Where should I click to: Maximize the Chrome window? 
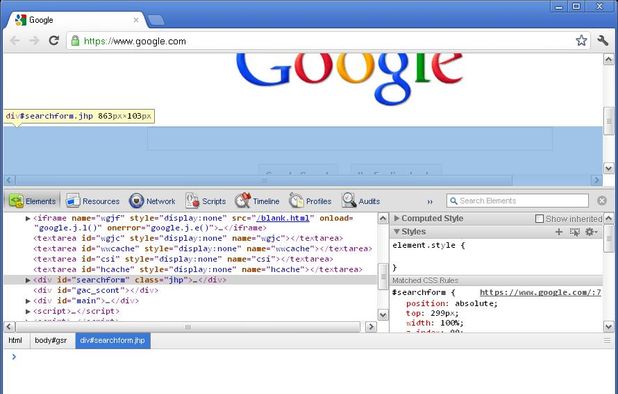pos(577,6)
